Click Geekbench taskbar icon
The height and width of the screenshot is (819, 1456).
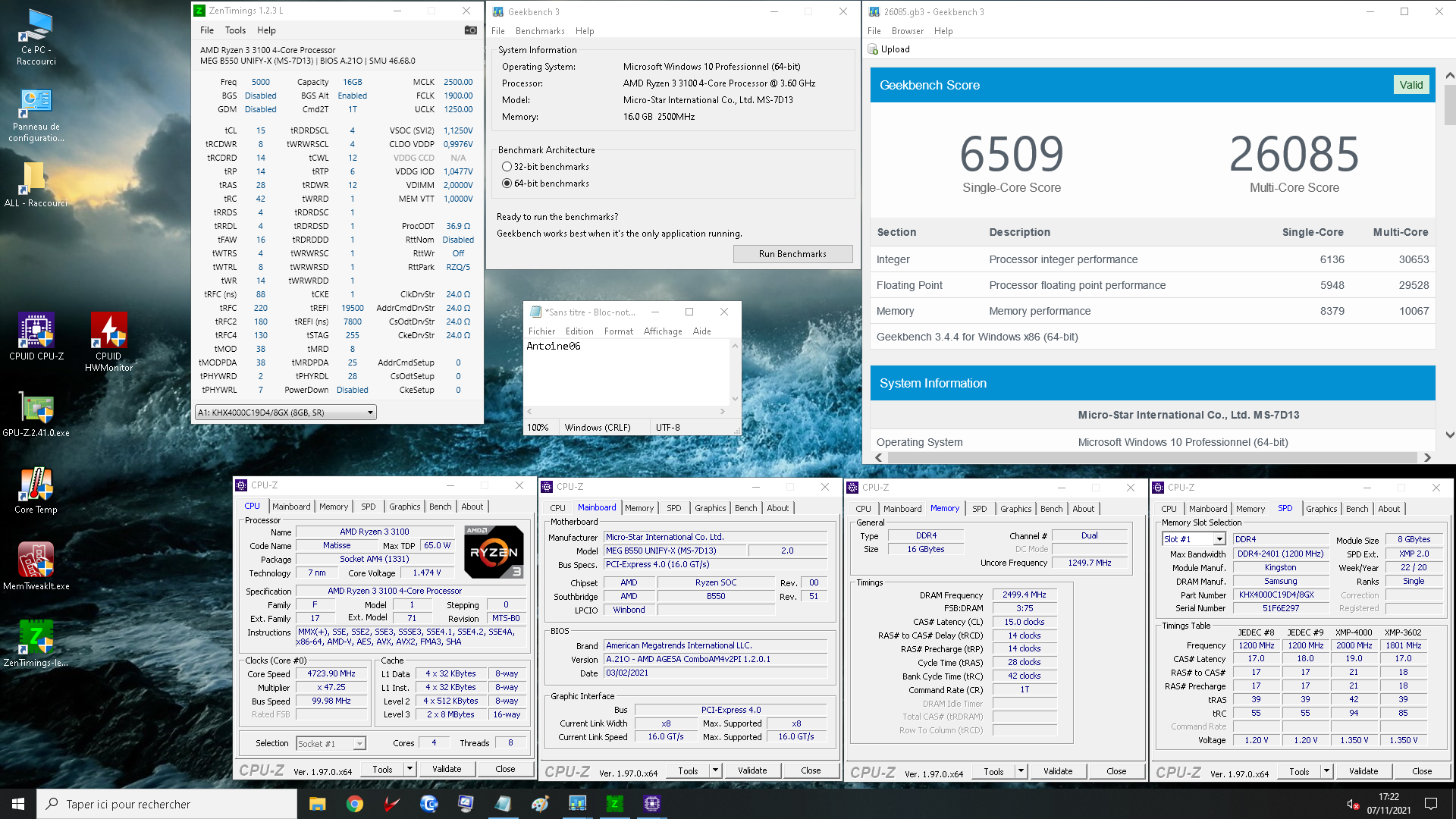pos(577,804)
